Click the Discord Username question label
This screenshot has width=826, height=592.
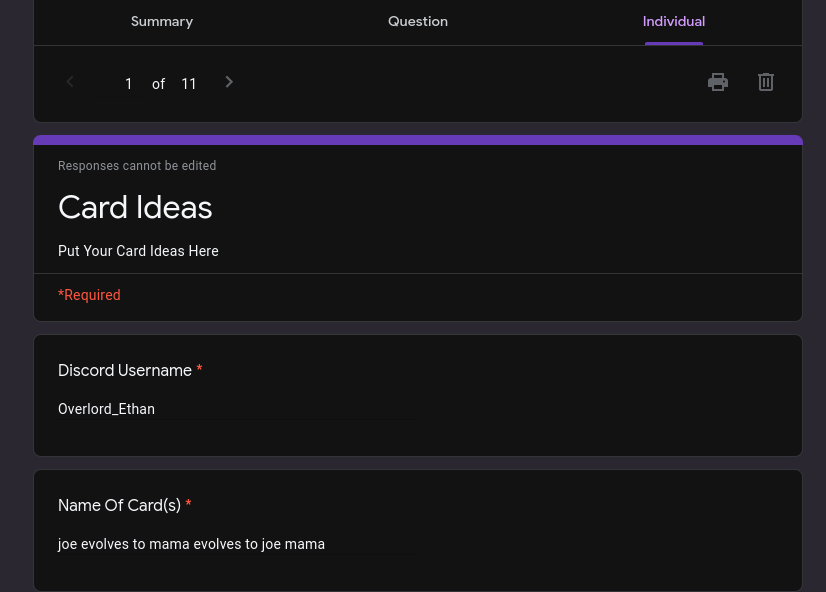(x=125, y=370)
